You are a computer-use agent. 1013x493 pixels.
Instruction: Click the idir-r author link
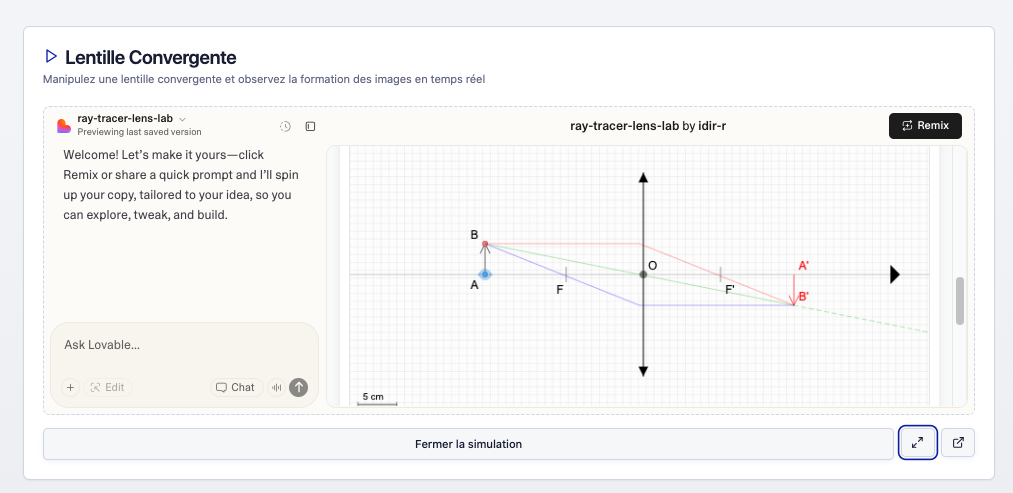pyautogui.click(x=711, y=126)
